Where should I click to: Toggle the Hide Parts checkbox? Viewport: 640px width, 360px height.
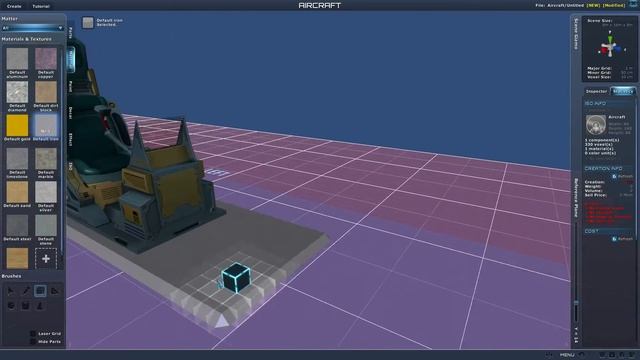coord(33,342)
